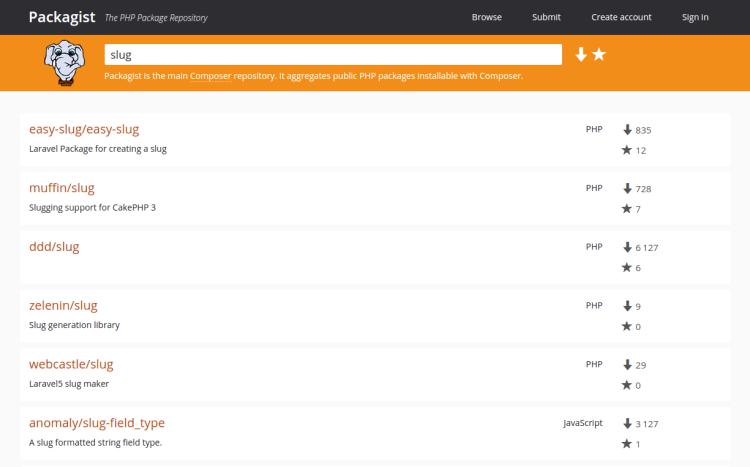
Task: Open the muffin/slug package
Action: click(62, 188)
